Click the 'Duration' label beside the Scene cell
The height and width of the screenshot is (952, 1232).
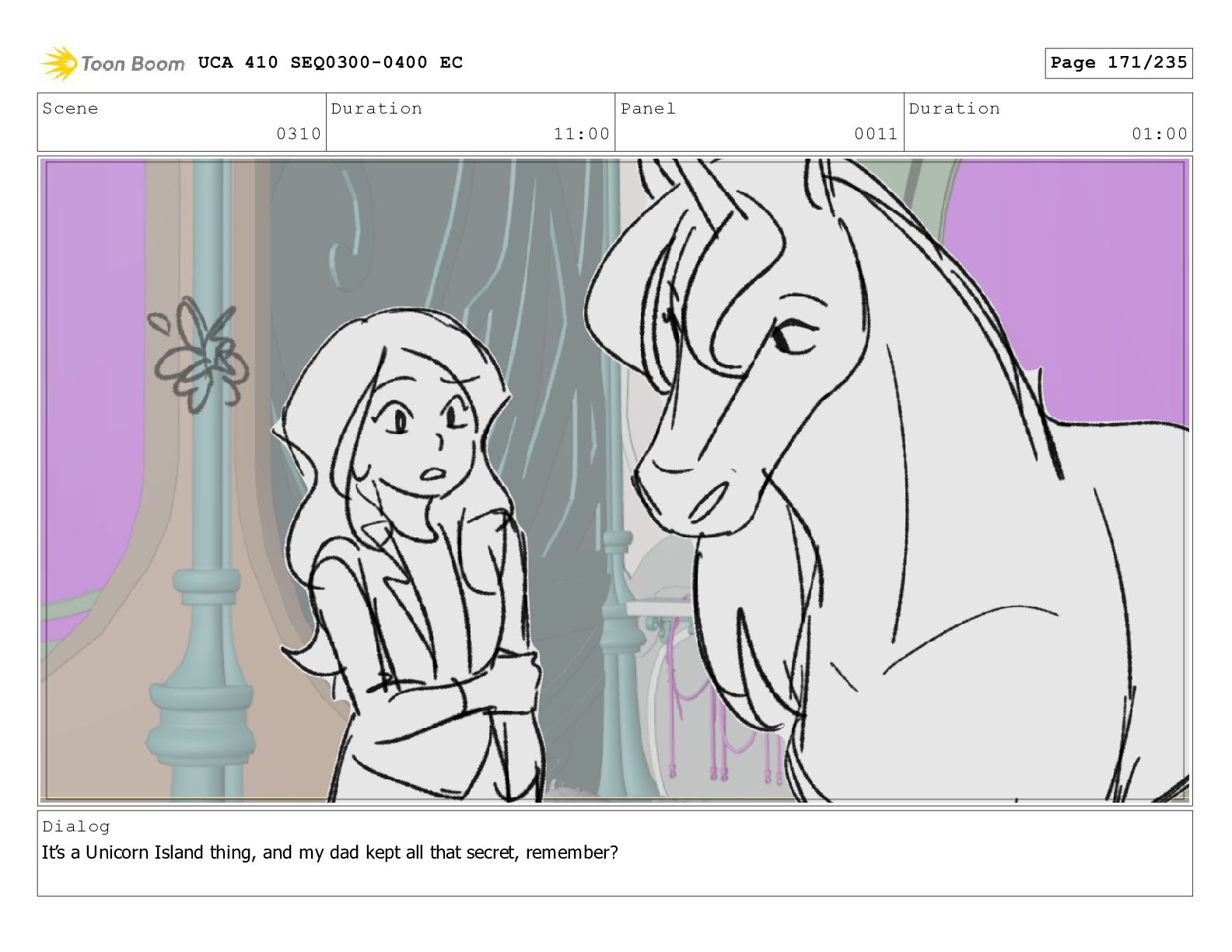pos(376,109)
